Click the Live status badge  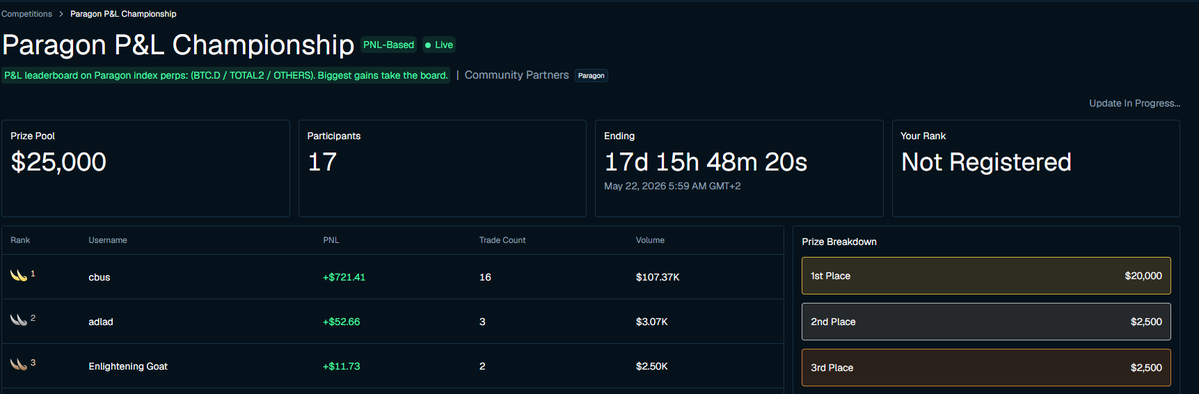(x=439, y=45)
